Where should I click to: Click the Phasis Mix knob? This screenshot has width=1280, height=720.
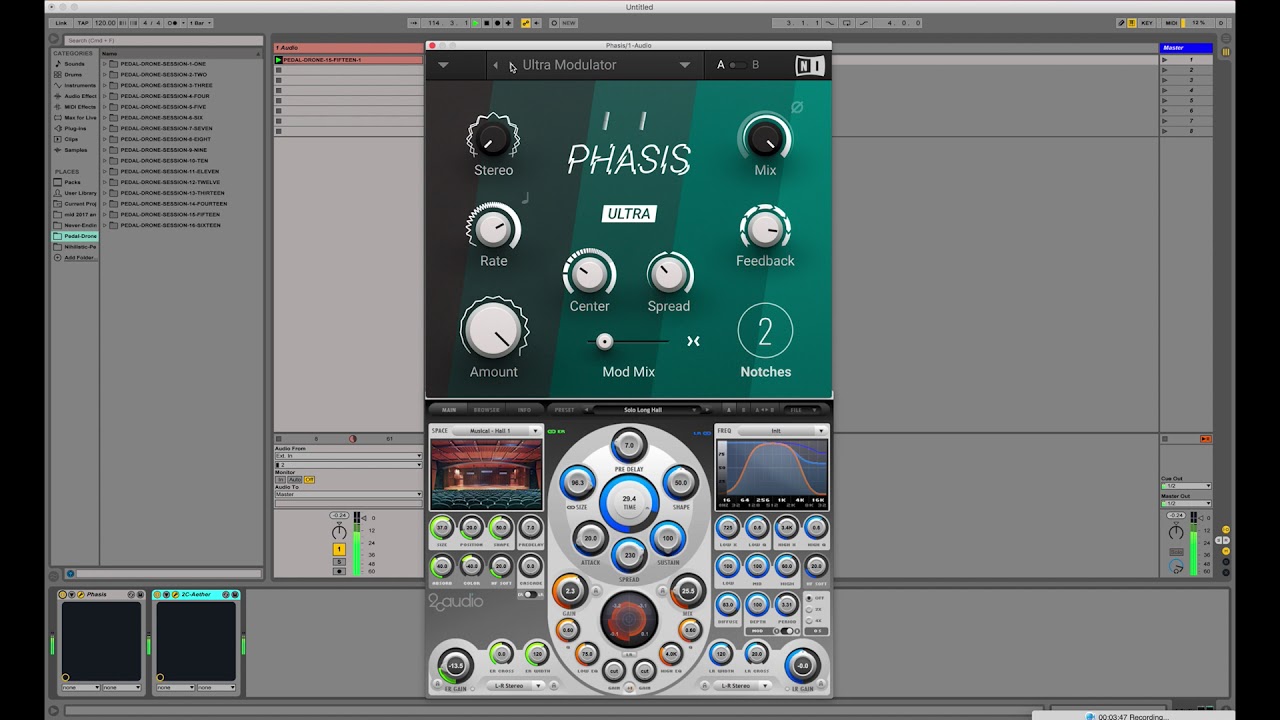(765, 137)
